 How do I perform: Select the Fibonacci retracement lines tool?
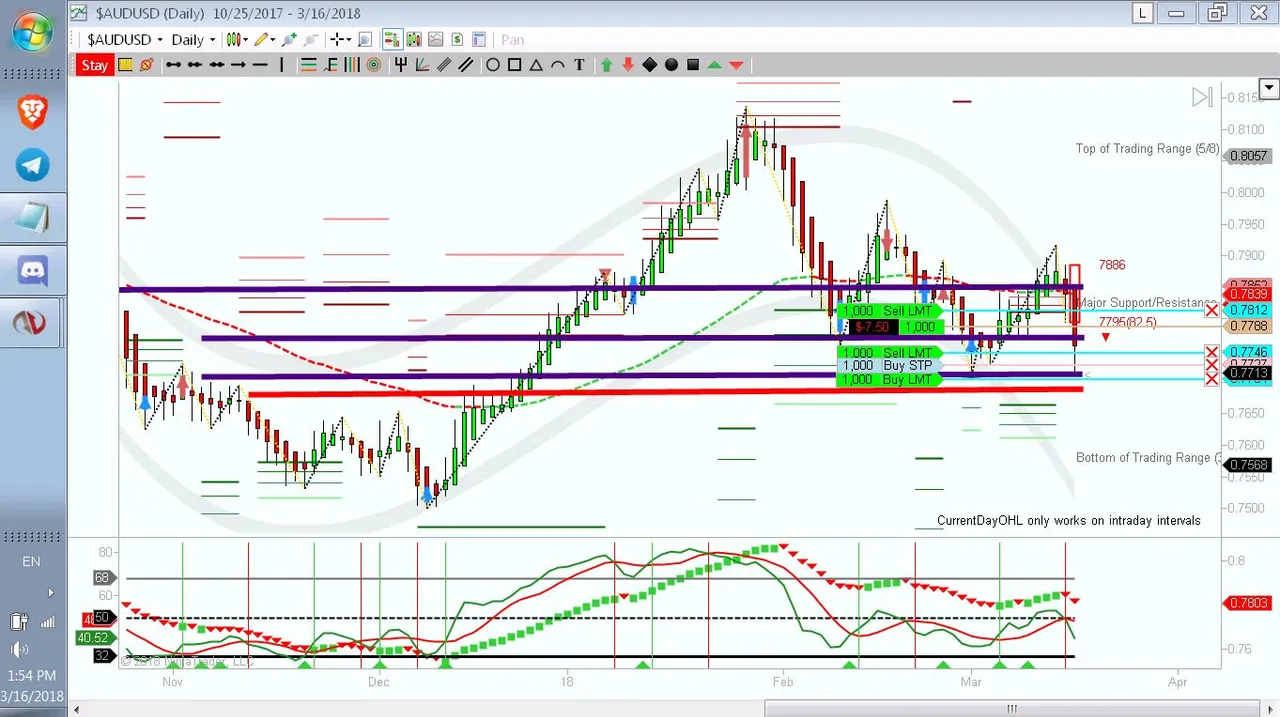point(309,65)
